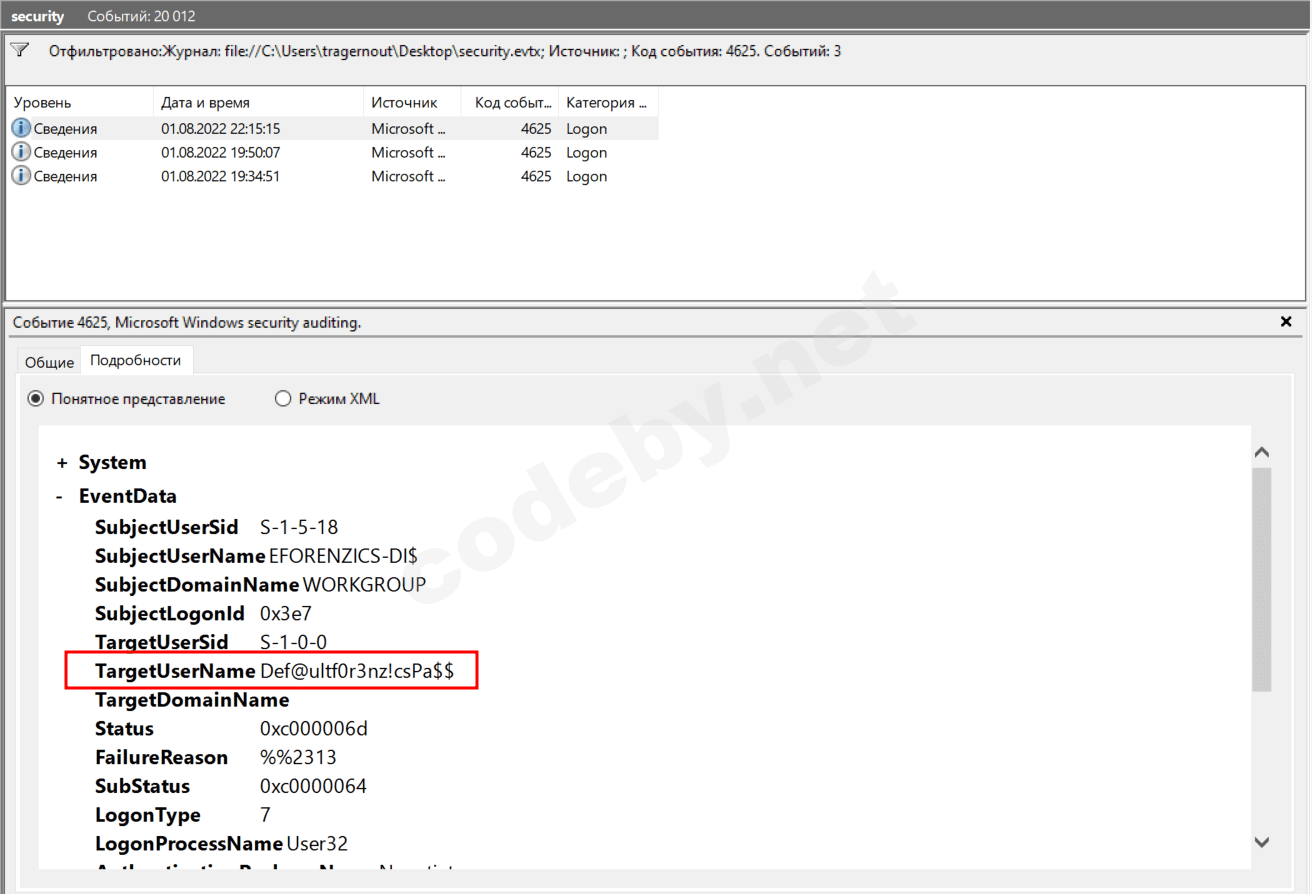Select Понятное представление radio button

[x=36, y=399]
